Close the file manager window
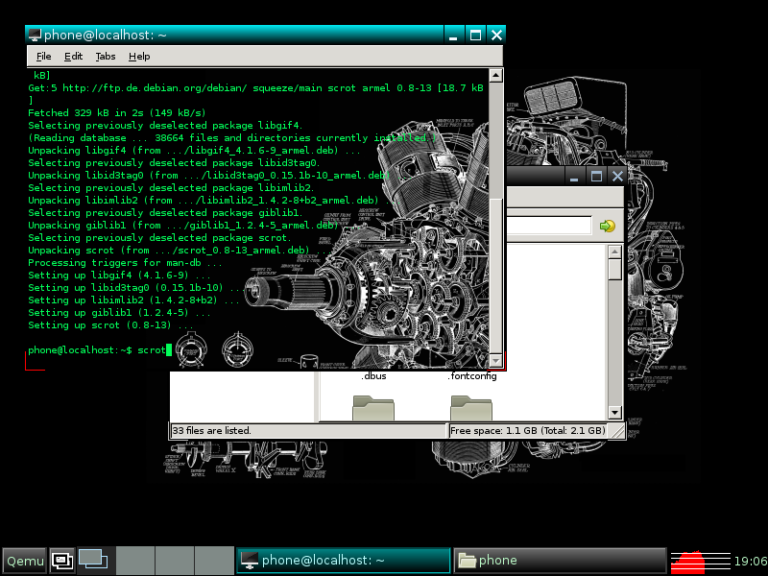 pyautogui.click(x=616, y=176)
